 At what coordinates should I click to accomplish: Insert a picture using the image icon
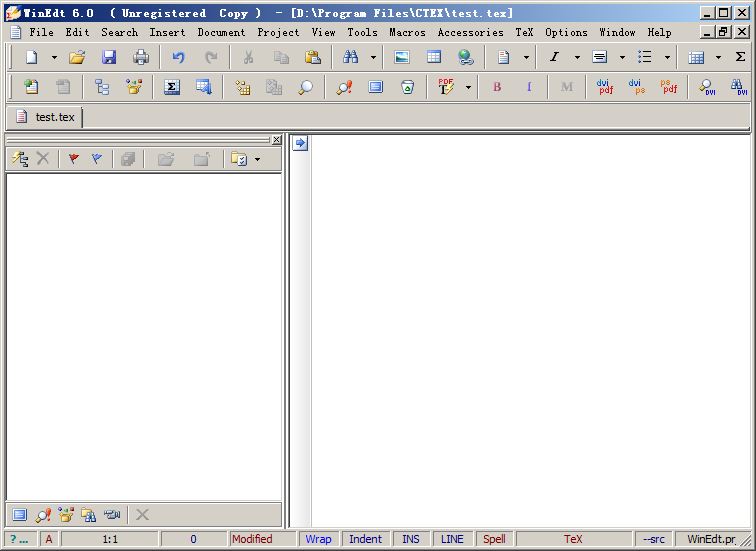coord(402,57)
